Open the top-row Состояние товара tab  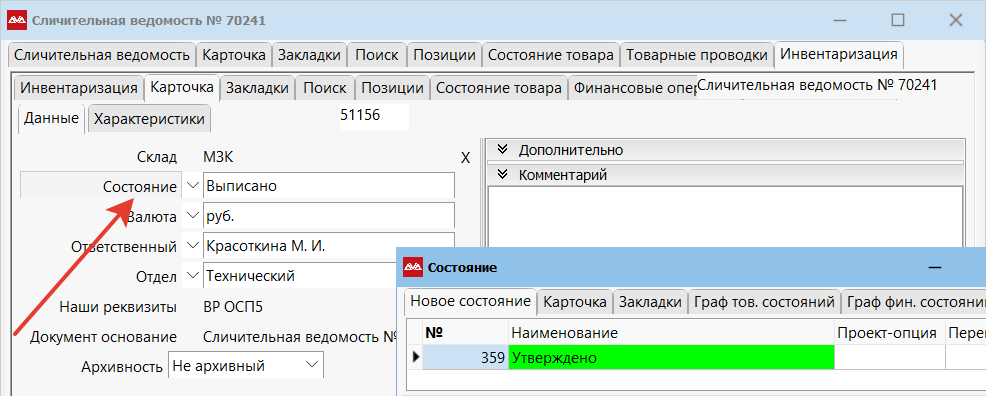[550, 55]
